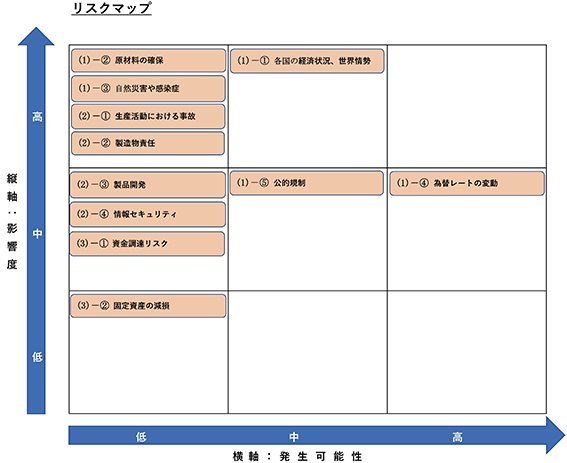567x463 pixels.
Task: Click the リスクマップ title heading
Action: (111, 8)
